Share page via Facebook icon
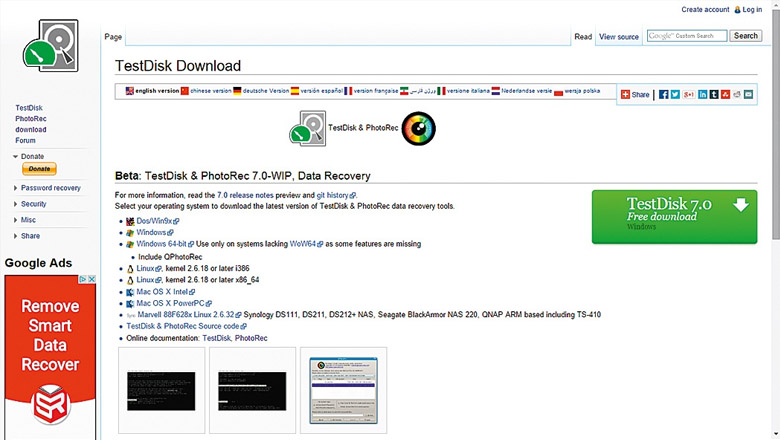This screenshot has width=780, height=440. pos(663,94)
